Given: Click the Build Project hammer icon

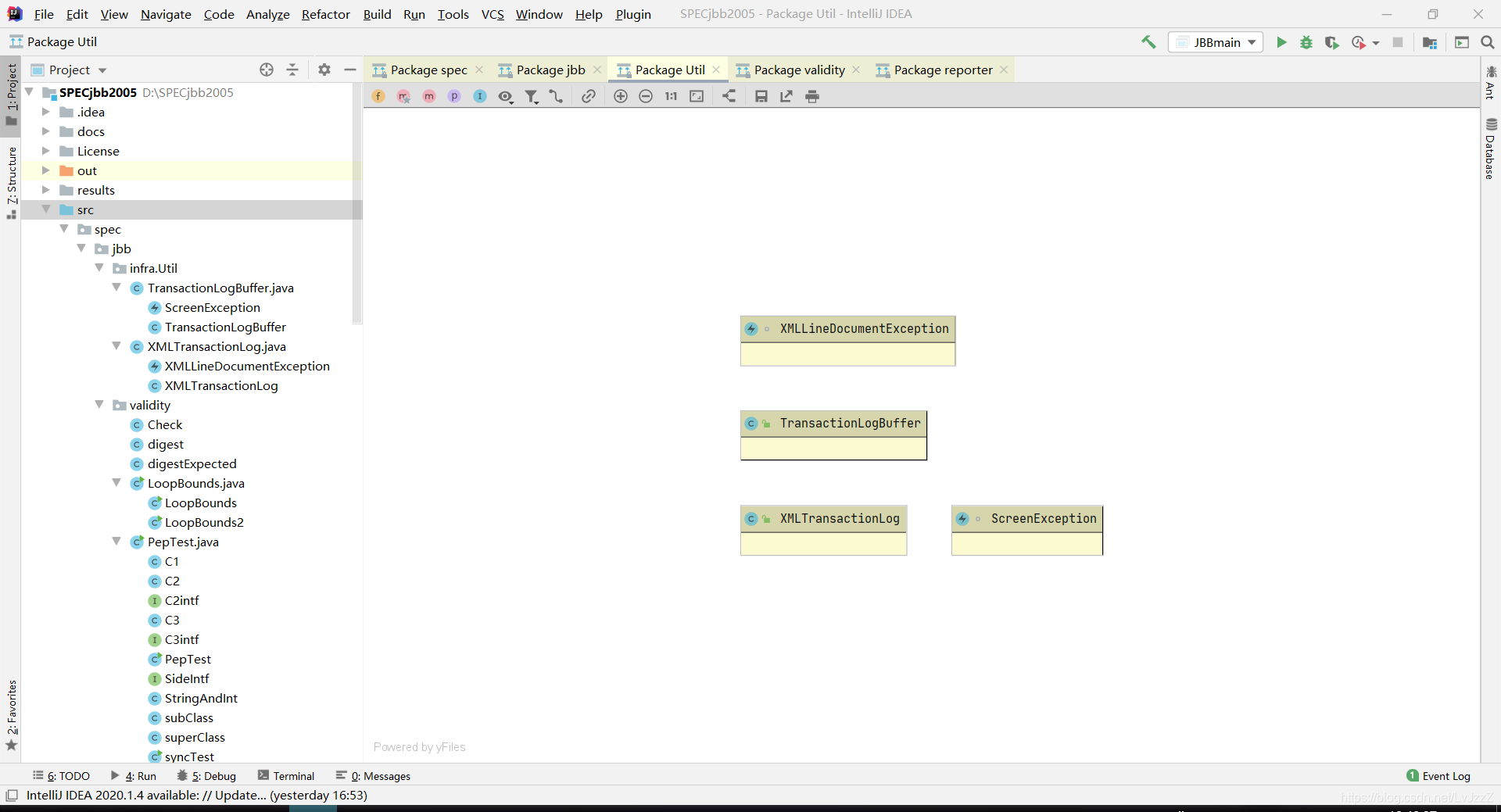Looking at the screenshot, I should pos(1148,42).
